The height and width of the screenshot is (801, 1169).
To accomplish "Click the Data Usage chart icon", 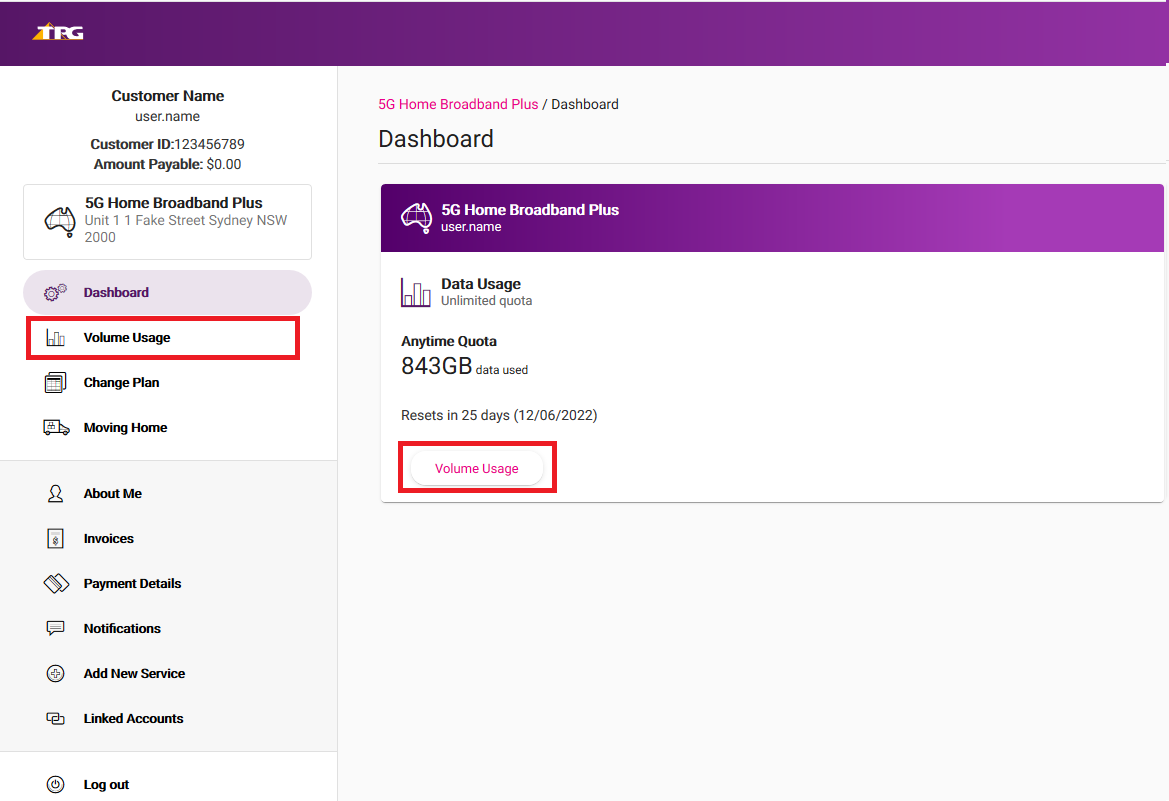I will [x=417, y=292].
